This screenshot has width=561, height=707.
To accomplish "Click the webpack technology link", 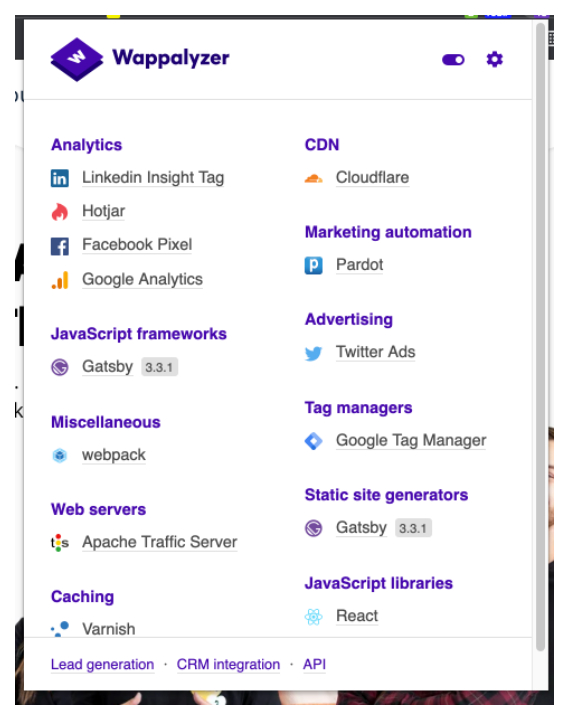I will (114, 454).
